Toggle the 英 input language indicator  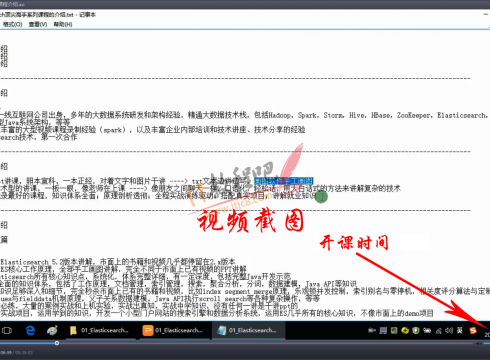tap(460, 330)
